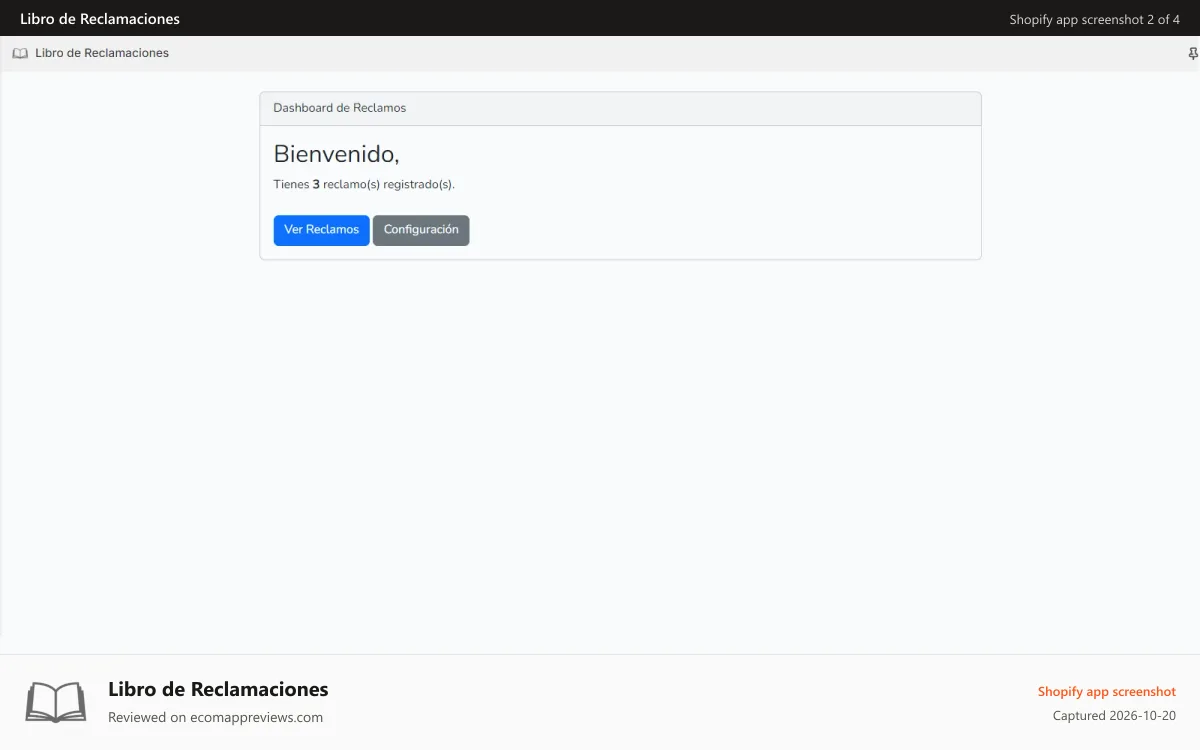Click the orange Shopify app screenshot label

pyautogui.click(x=1106, y=692)
